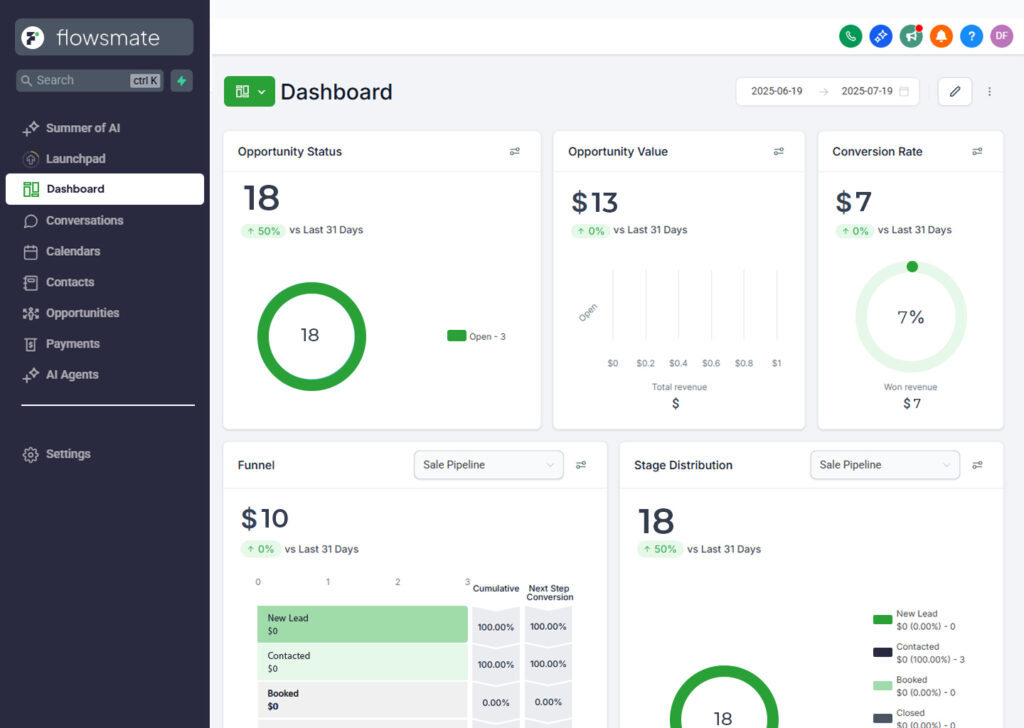Toggle the Contacted legend color swatch

(882, 652)
